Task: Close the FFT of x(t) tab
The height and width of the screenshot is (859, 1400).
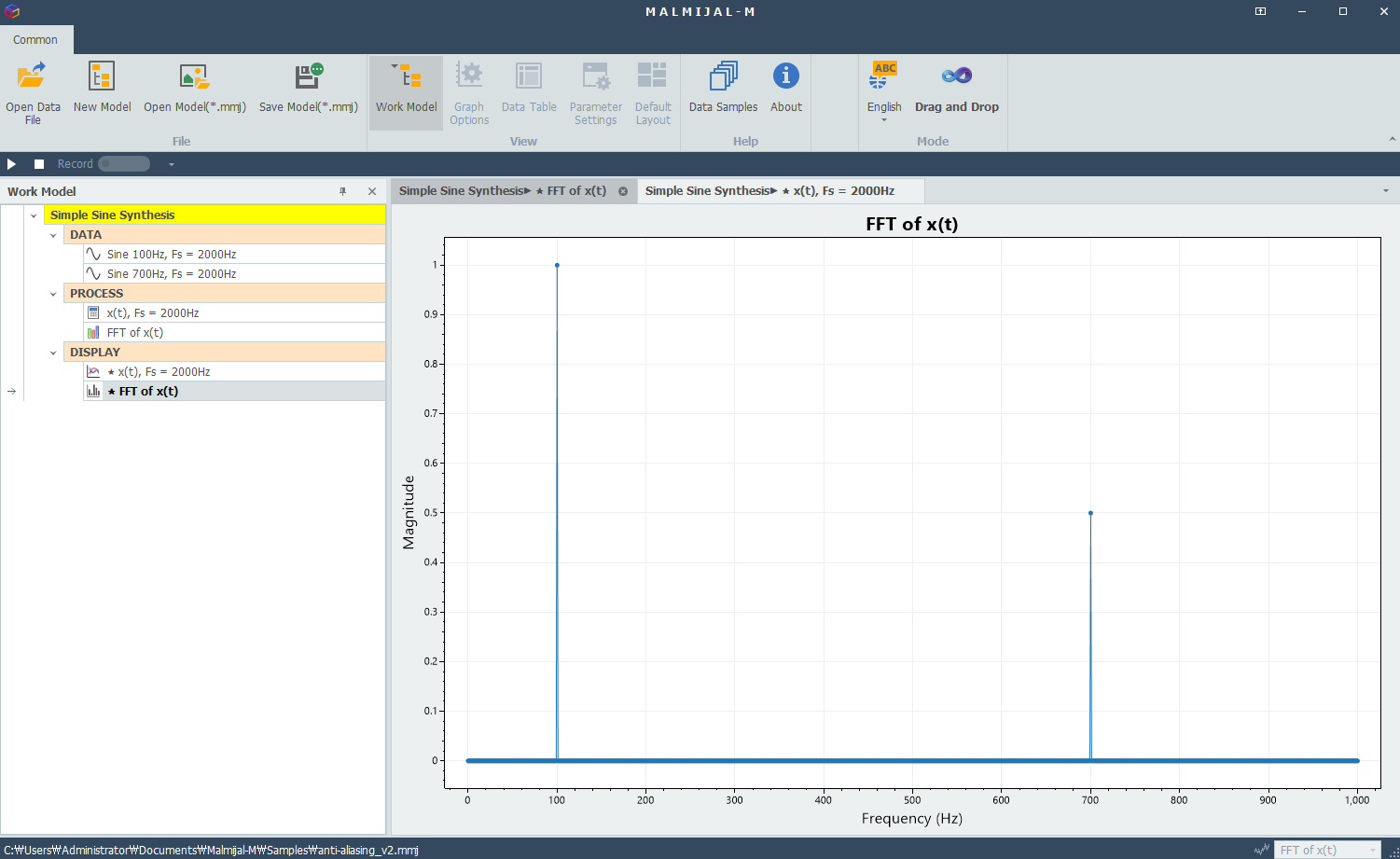Action: pyautogui.click(x=623, y=191)
